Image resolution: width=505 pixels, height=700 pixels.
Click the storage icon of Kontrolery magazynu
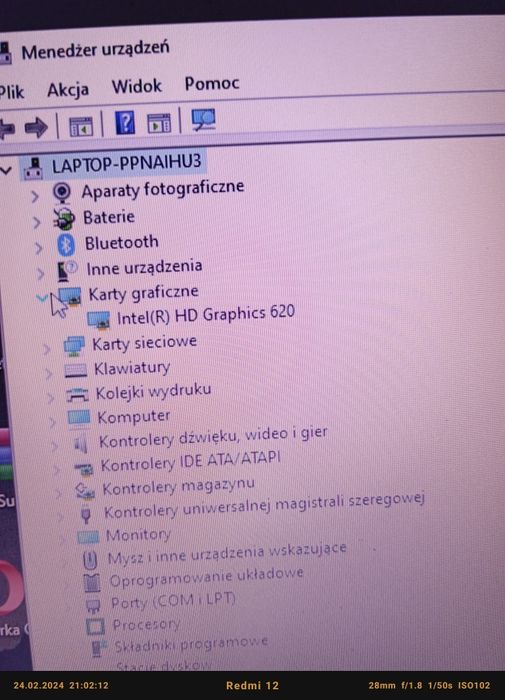point(85,492)
